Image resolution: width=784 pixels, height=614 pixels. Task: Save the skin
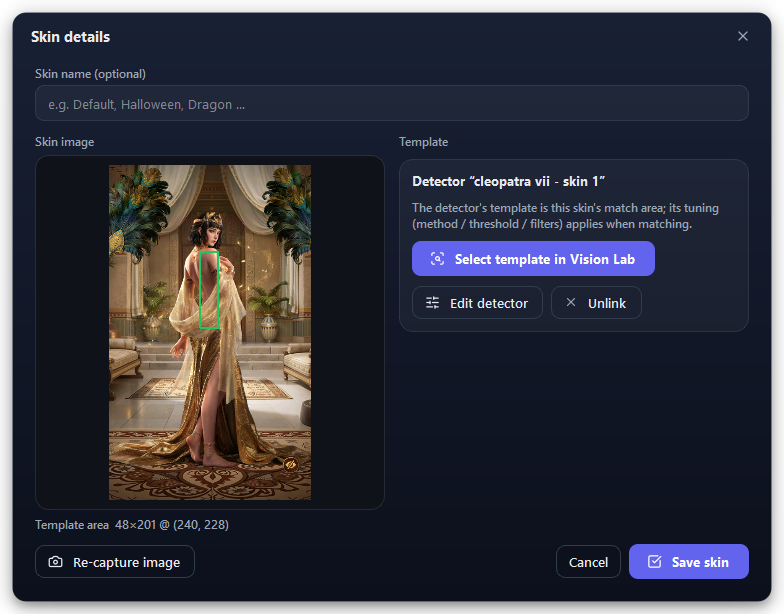[x=688, y=562]
